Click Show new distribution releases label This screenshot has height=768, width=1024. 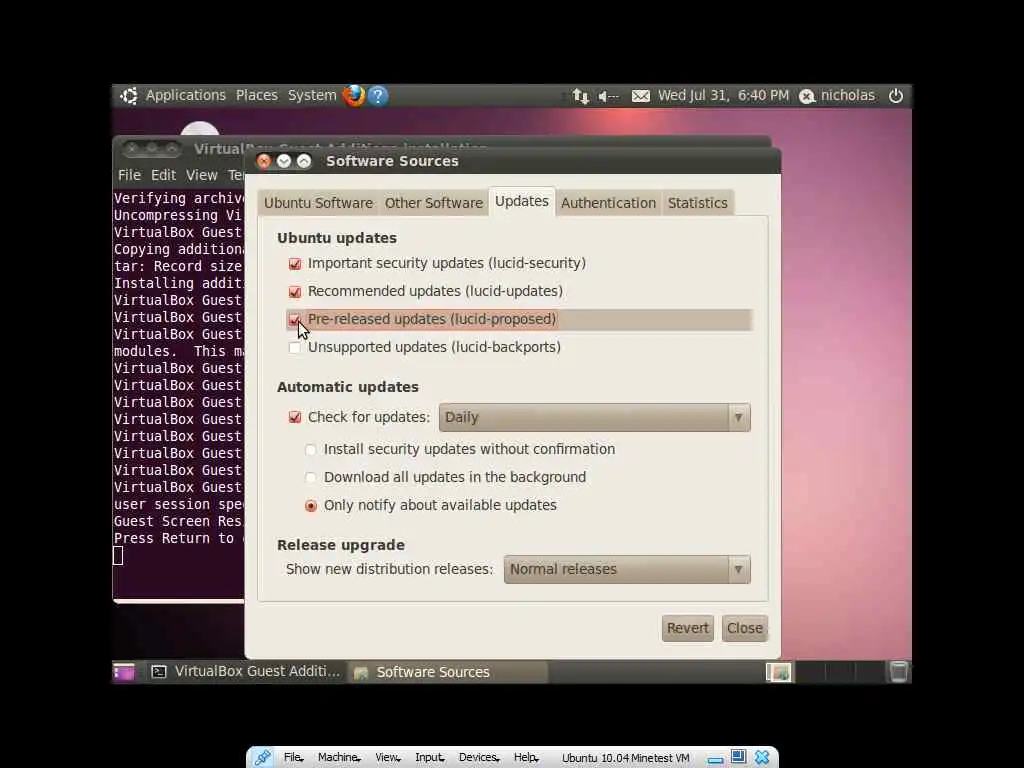coord(389,569)
